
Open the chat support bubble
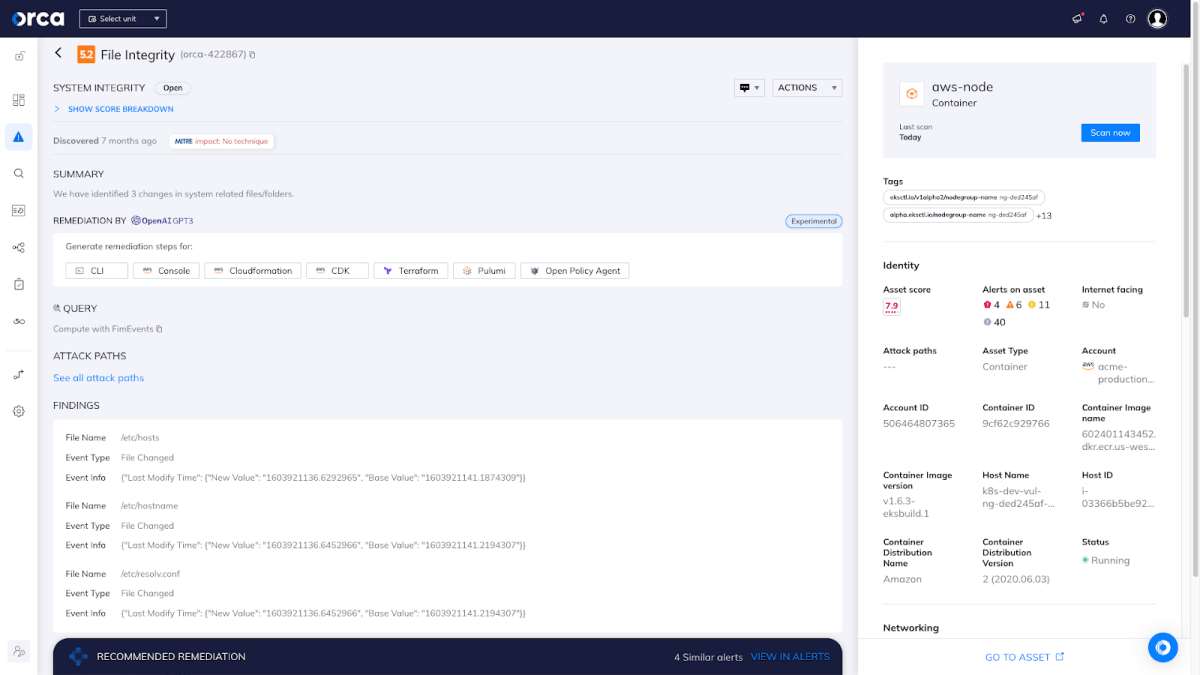1162,647
